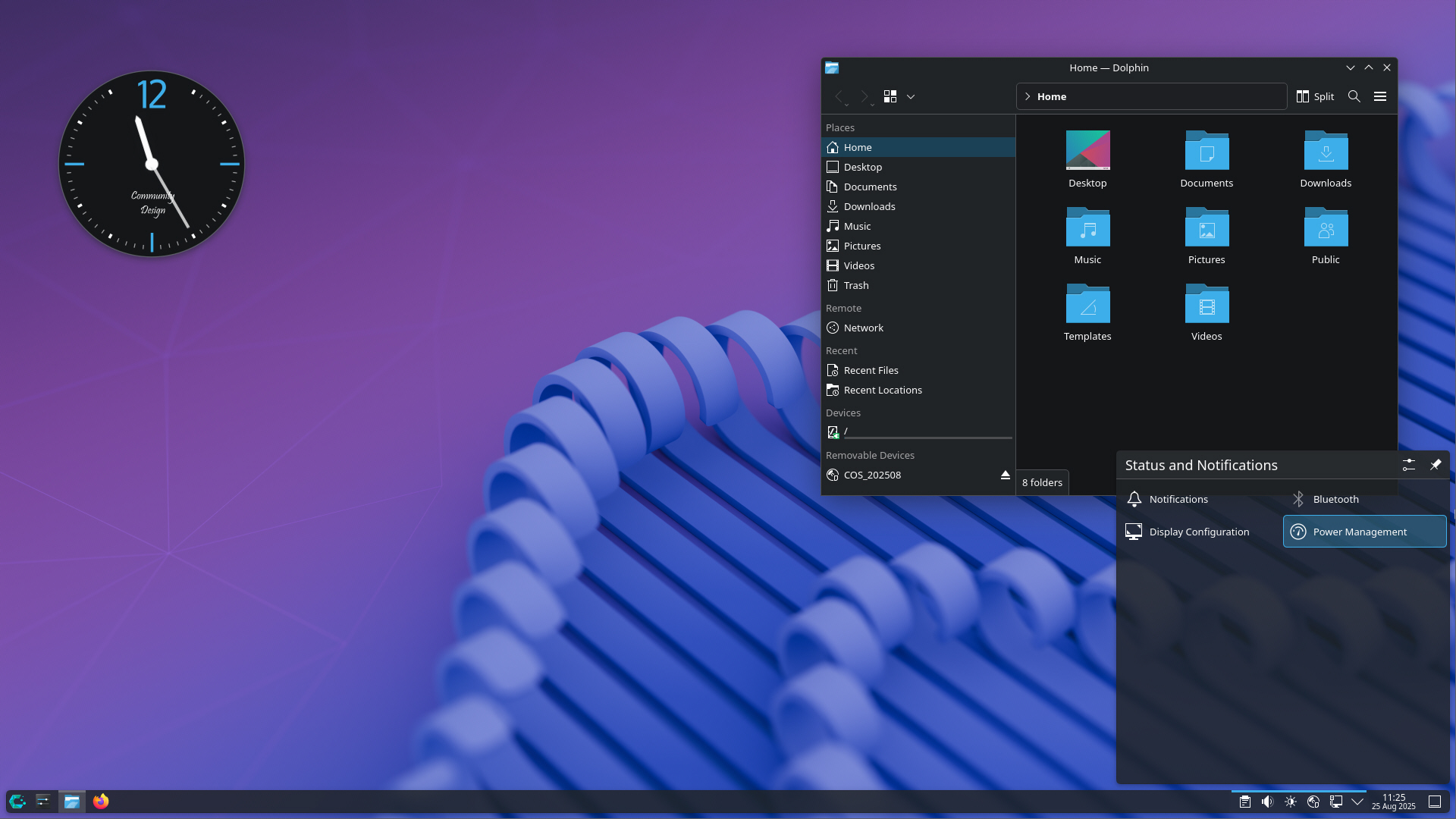Open the search in Dolphin toolbar
The height and width of the screenshot is (819, 1456).
[x=1354, y=96]
